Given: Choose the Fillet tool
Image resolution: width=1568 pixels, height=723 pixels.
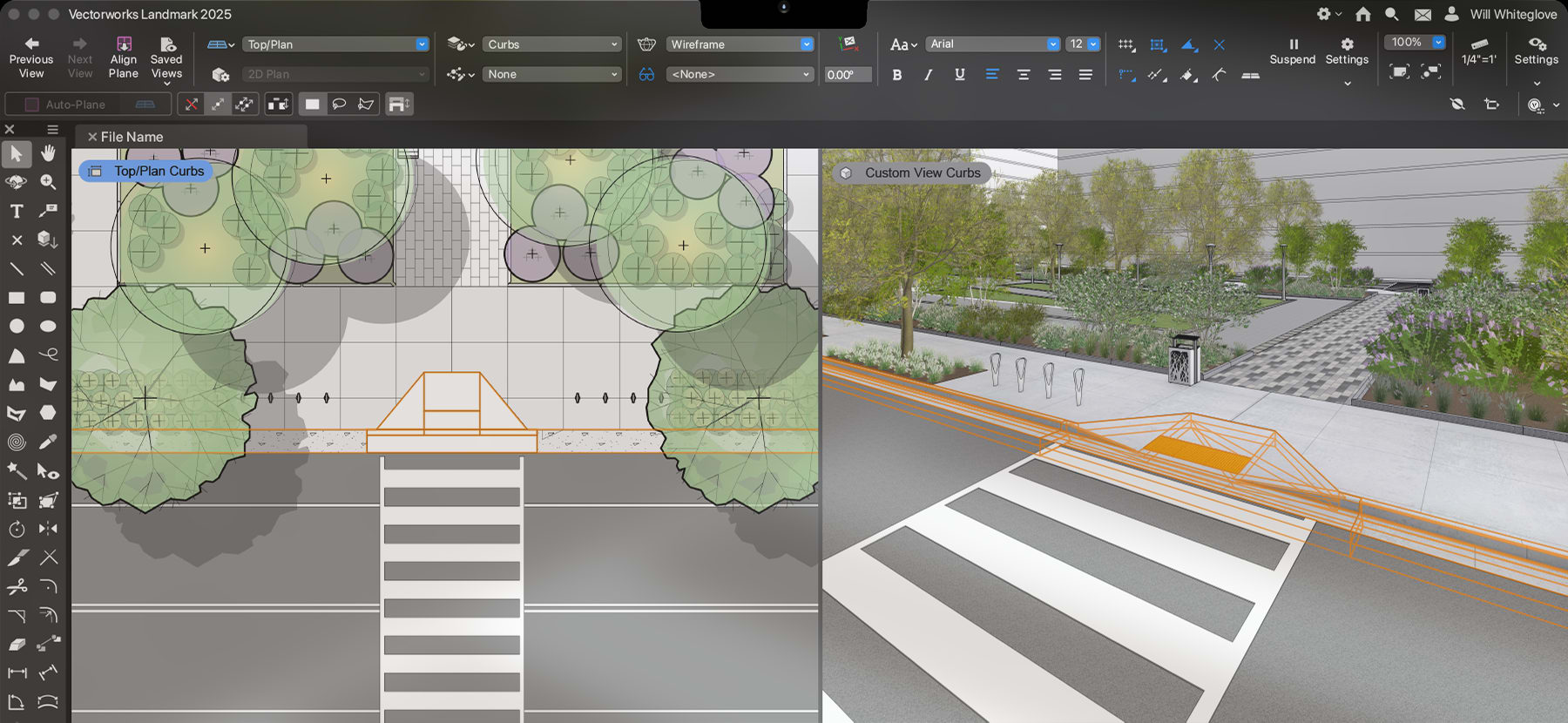Looking at the screenshot, I should [48, 586].
